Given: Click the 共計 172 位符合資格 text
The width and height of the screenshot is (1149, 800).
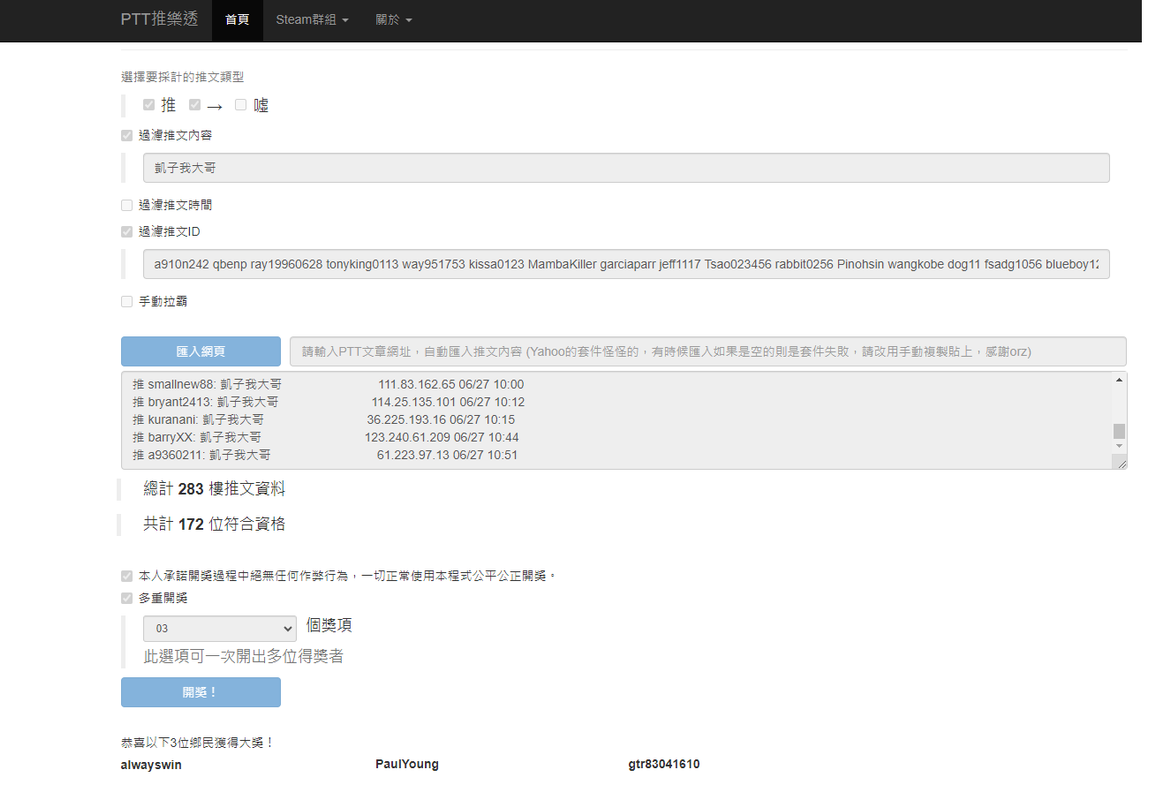Looking at the screenshot, I should pyautogui.click(x=214, y=524).
